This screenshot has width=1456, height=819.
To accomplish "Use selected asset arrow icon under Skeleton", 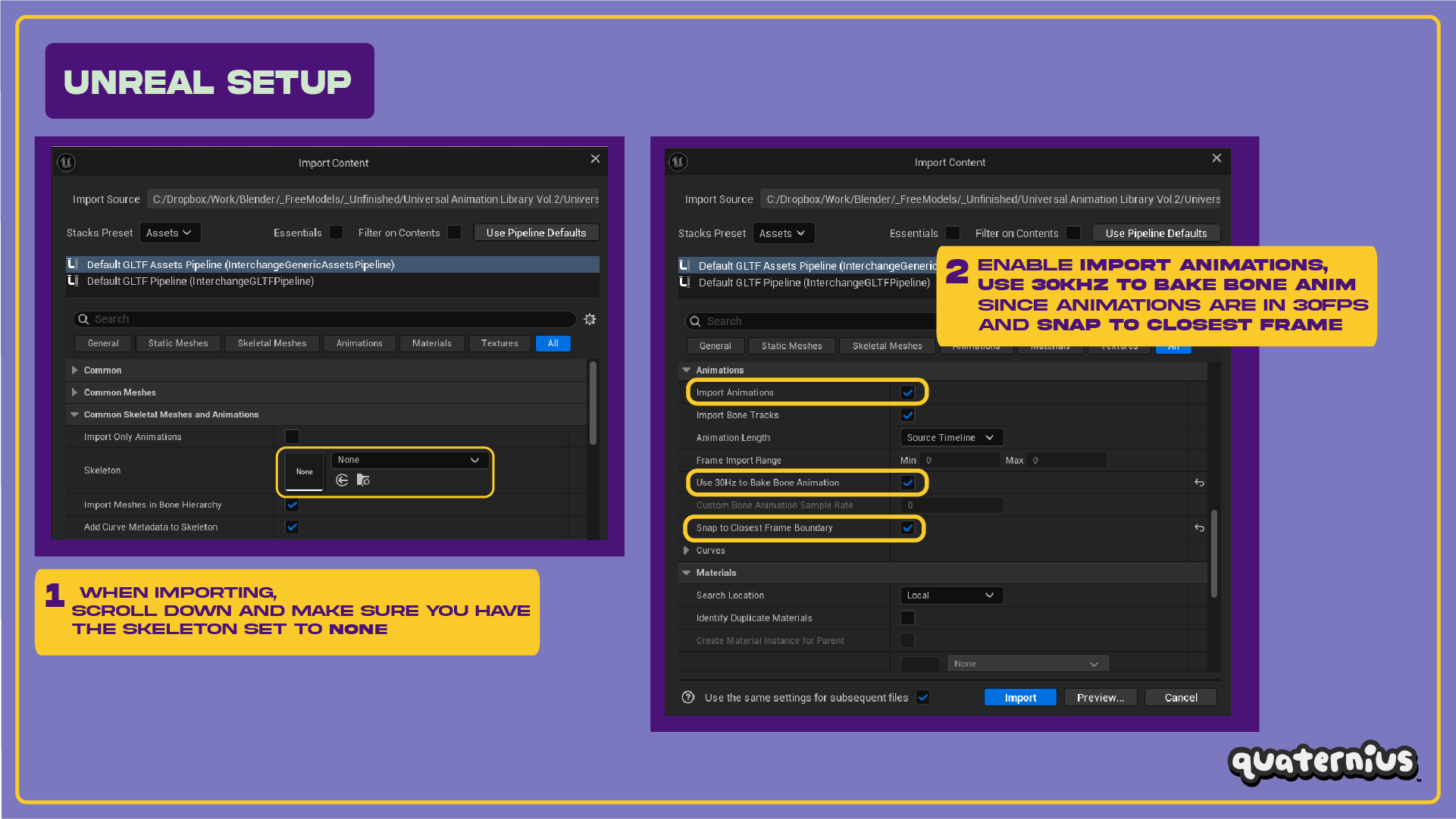I will coord(343,480).
